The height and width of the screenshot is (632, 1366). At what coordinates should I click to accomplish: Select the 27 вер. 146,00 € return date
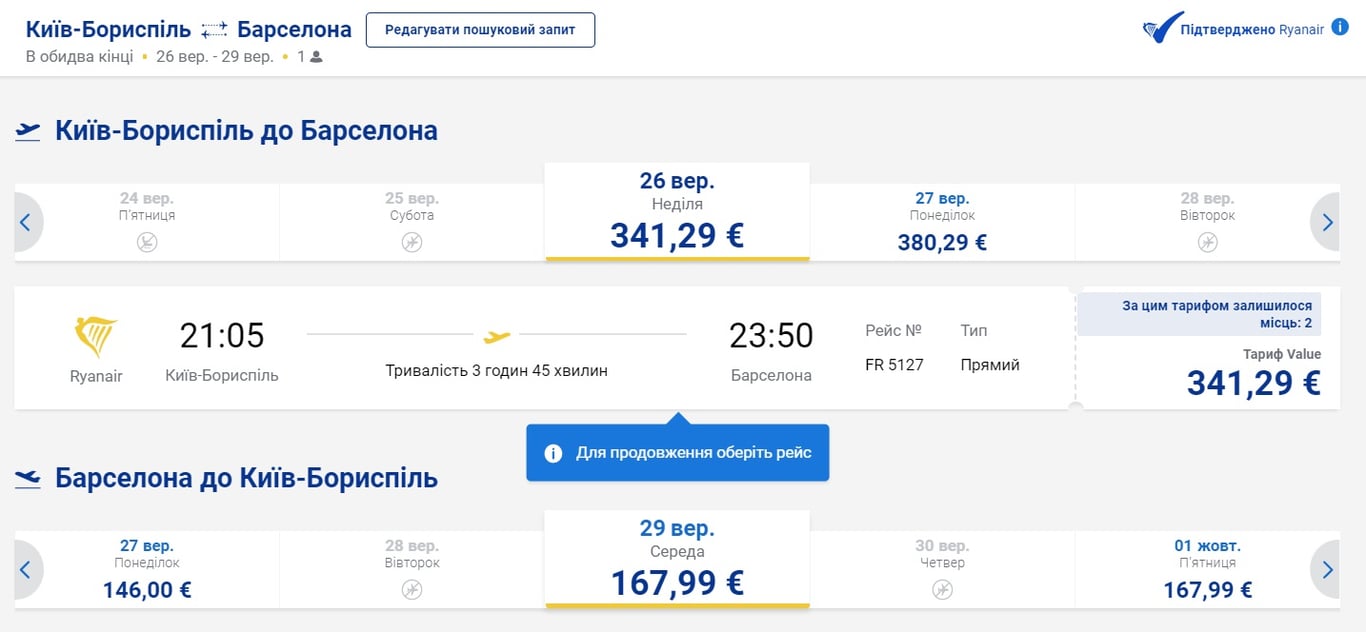tap(147, 570)
